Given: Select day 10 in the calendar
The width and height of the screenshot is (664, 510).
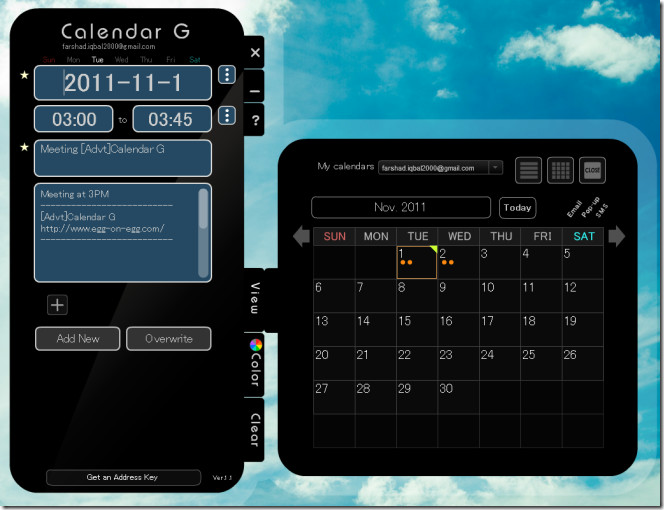Looking at the screenshot, I should 500,296.
